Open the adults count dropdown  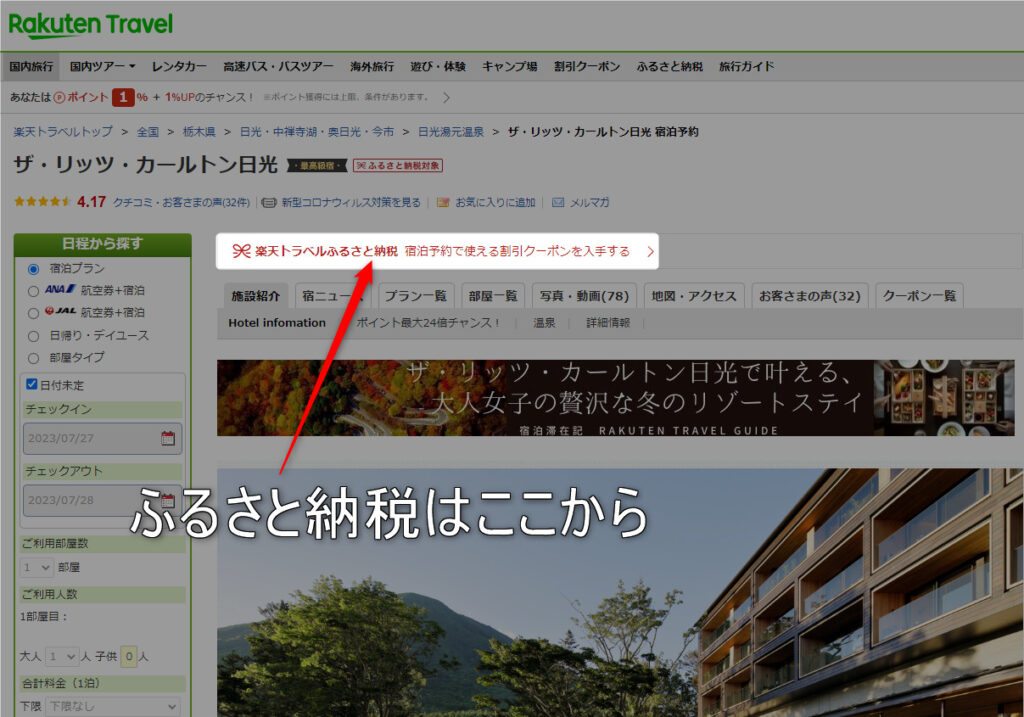tap(61, 656)
